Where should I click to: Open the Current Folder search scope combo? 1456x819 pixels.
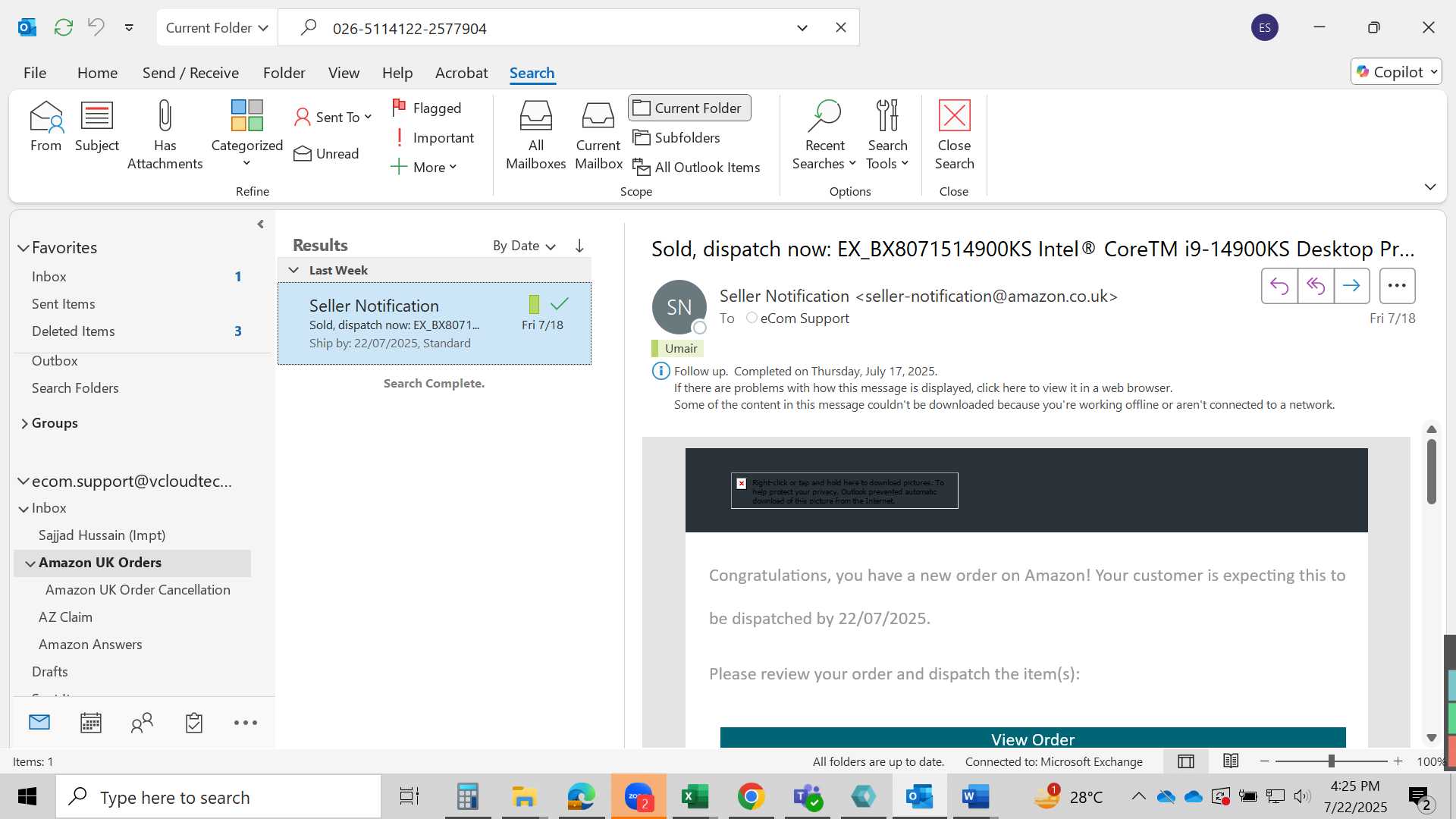point(217,27)
